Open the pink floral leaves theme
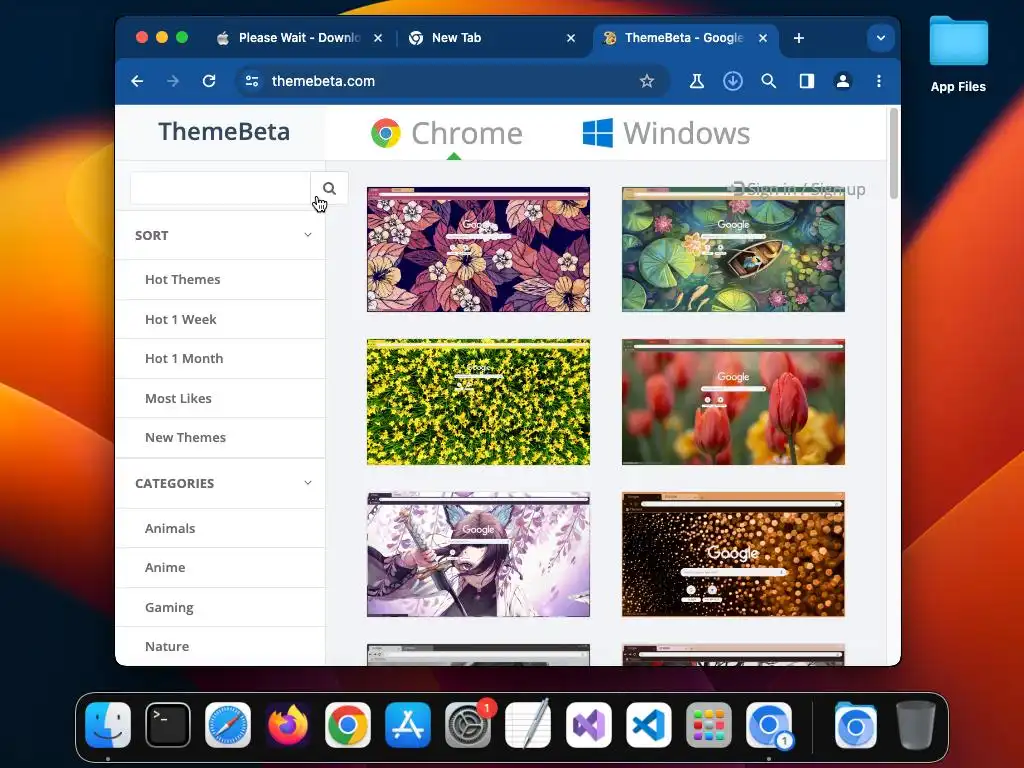 click(478, 249)
